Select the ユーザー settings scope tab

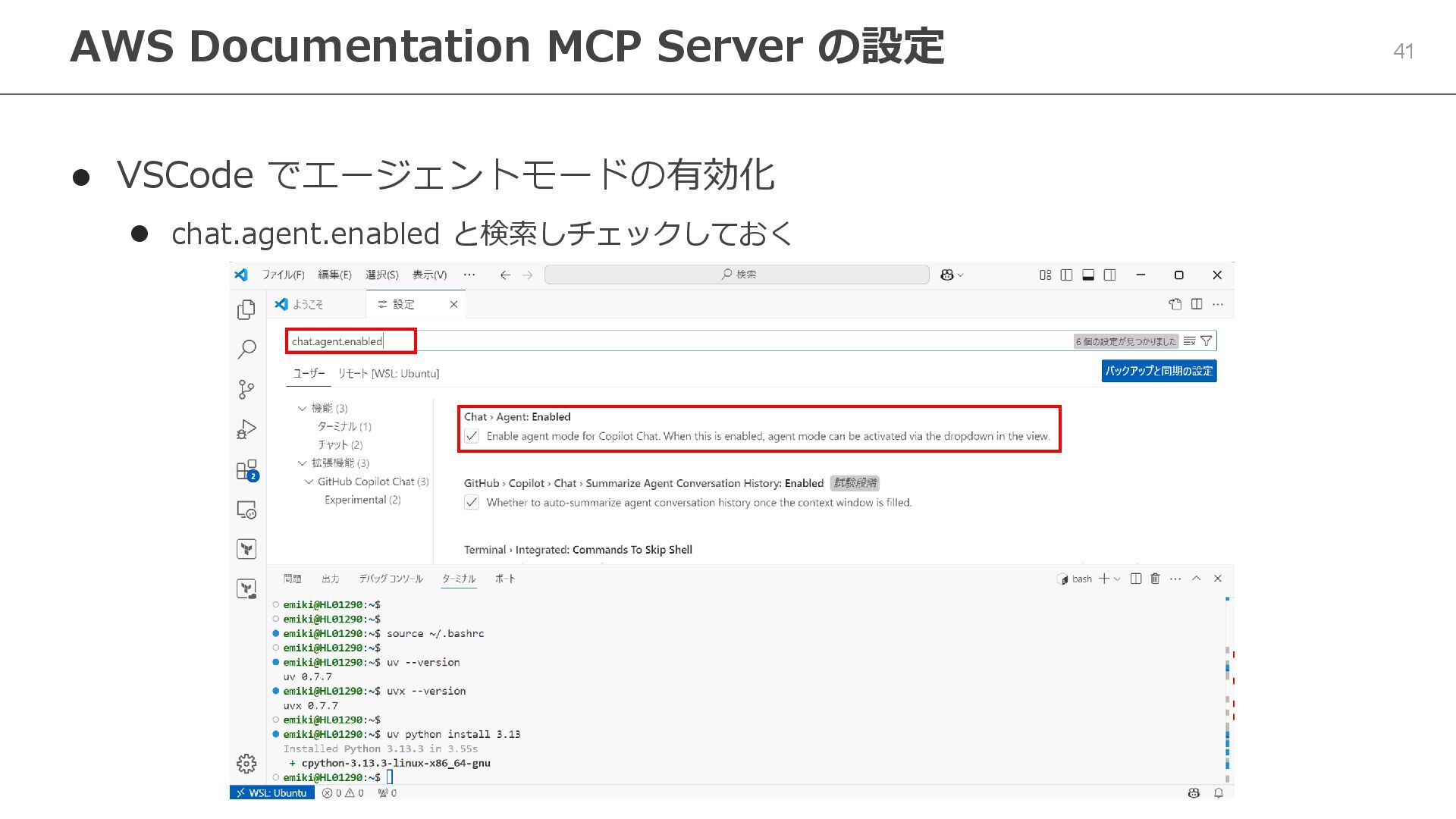click(309, 373)
